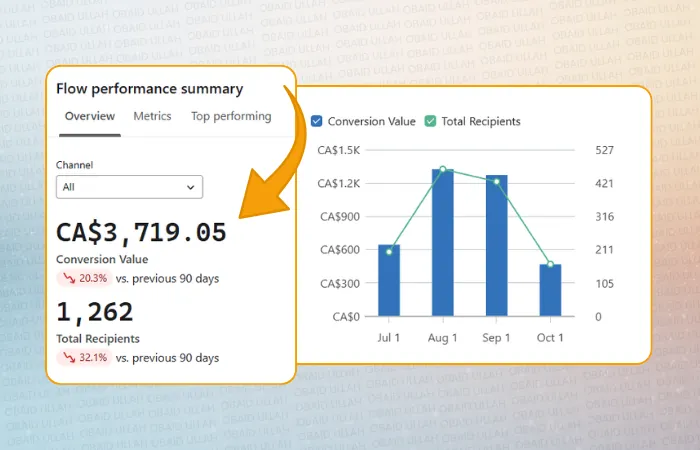Click the CA$300 axis label
700x450 pixels.
pos(340,283)
